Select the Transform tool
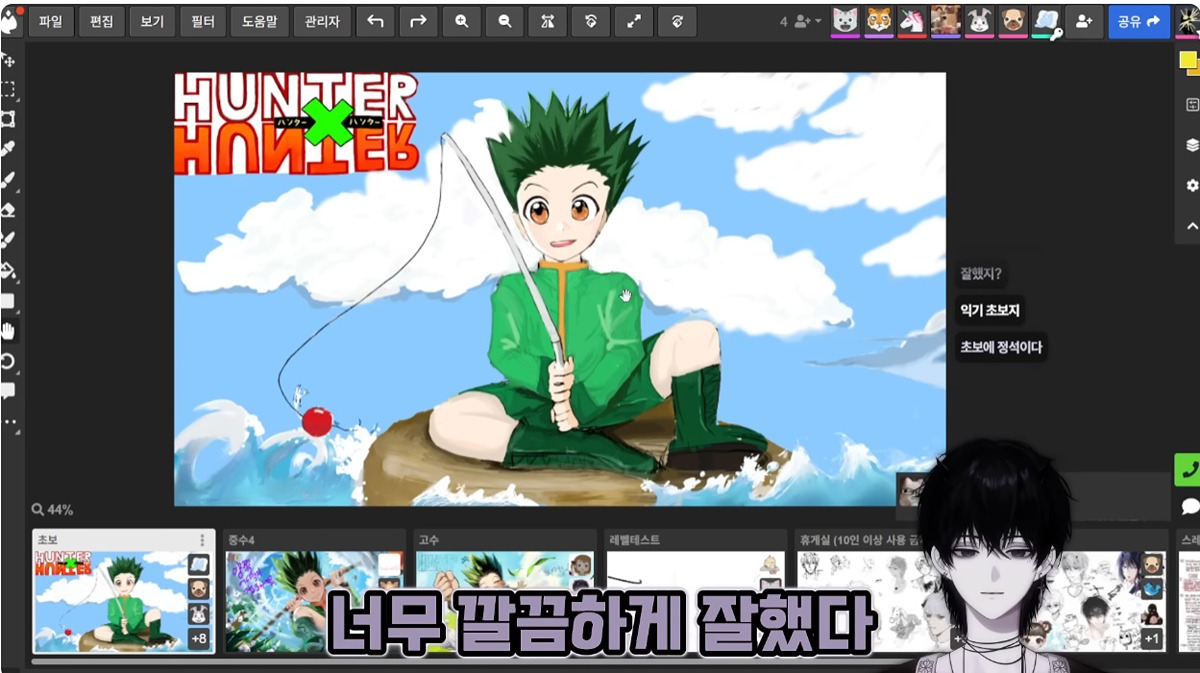1200x673 pixels. pyautogui.click(x=8, y=119)
